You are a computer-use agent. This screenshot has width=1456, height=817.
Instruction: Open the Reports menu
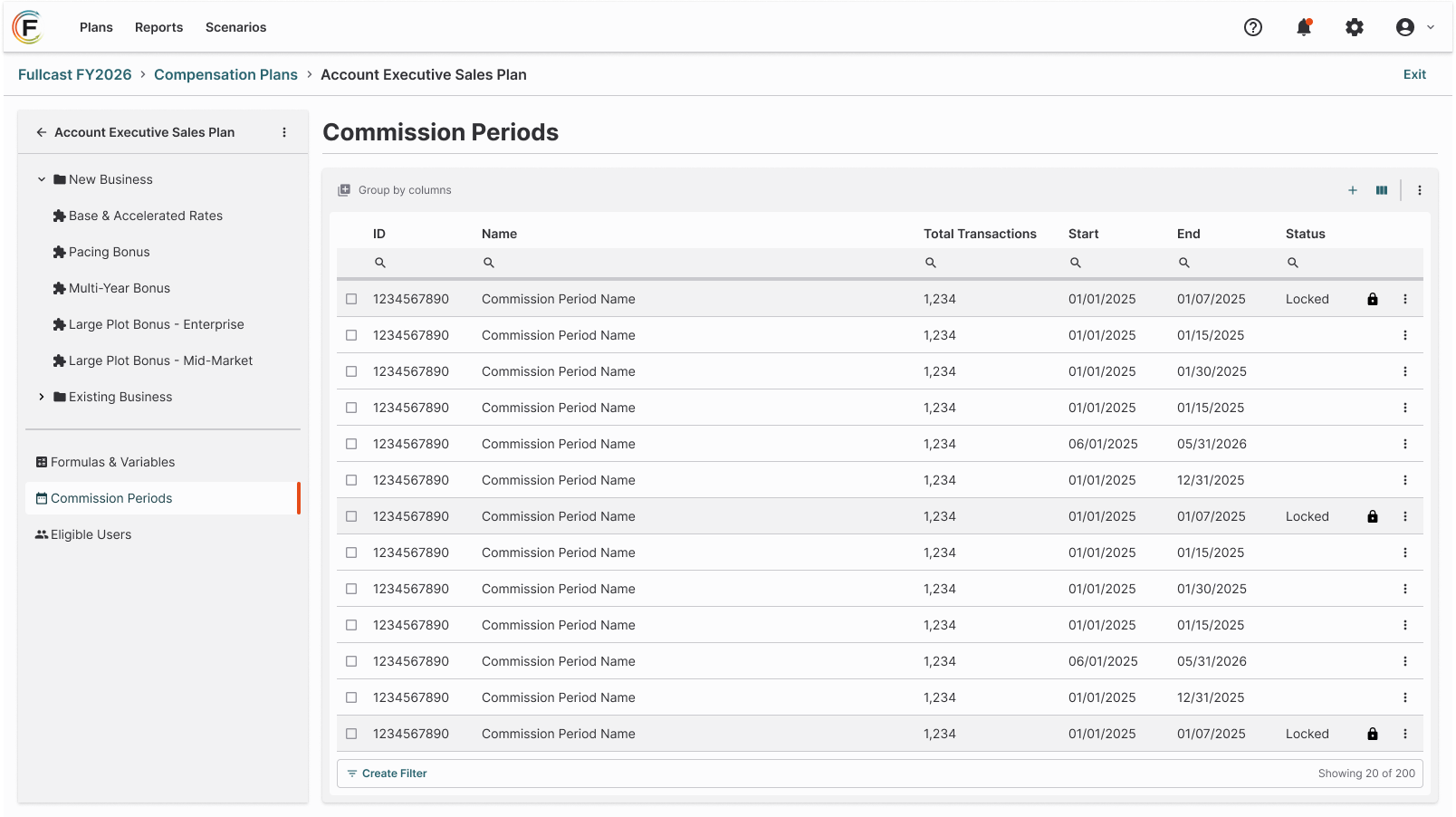click(159, 27)
